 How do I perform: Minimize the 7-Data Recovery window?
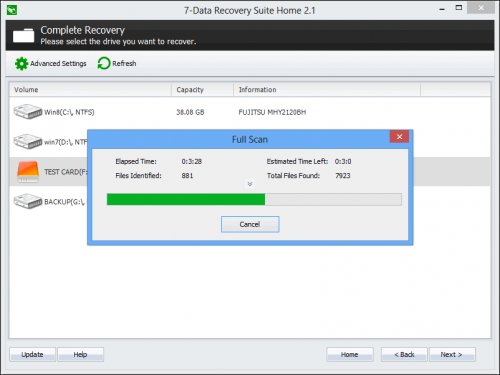442,9
